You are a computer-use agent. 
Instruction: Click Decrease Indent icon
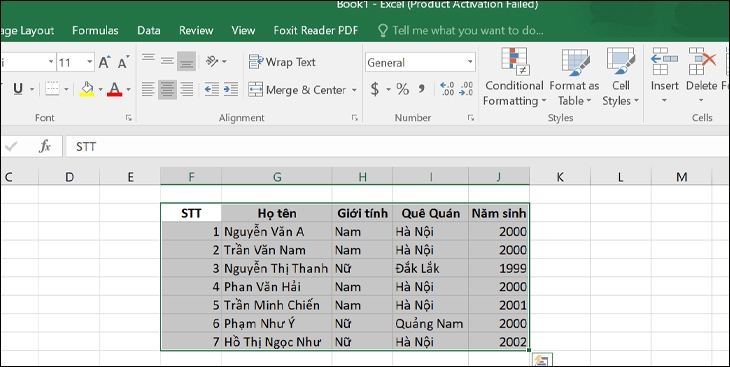212,89
